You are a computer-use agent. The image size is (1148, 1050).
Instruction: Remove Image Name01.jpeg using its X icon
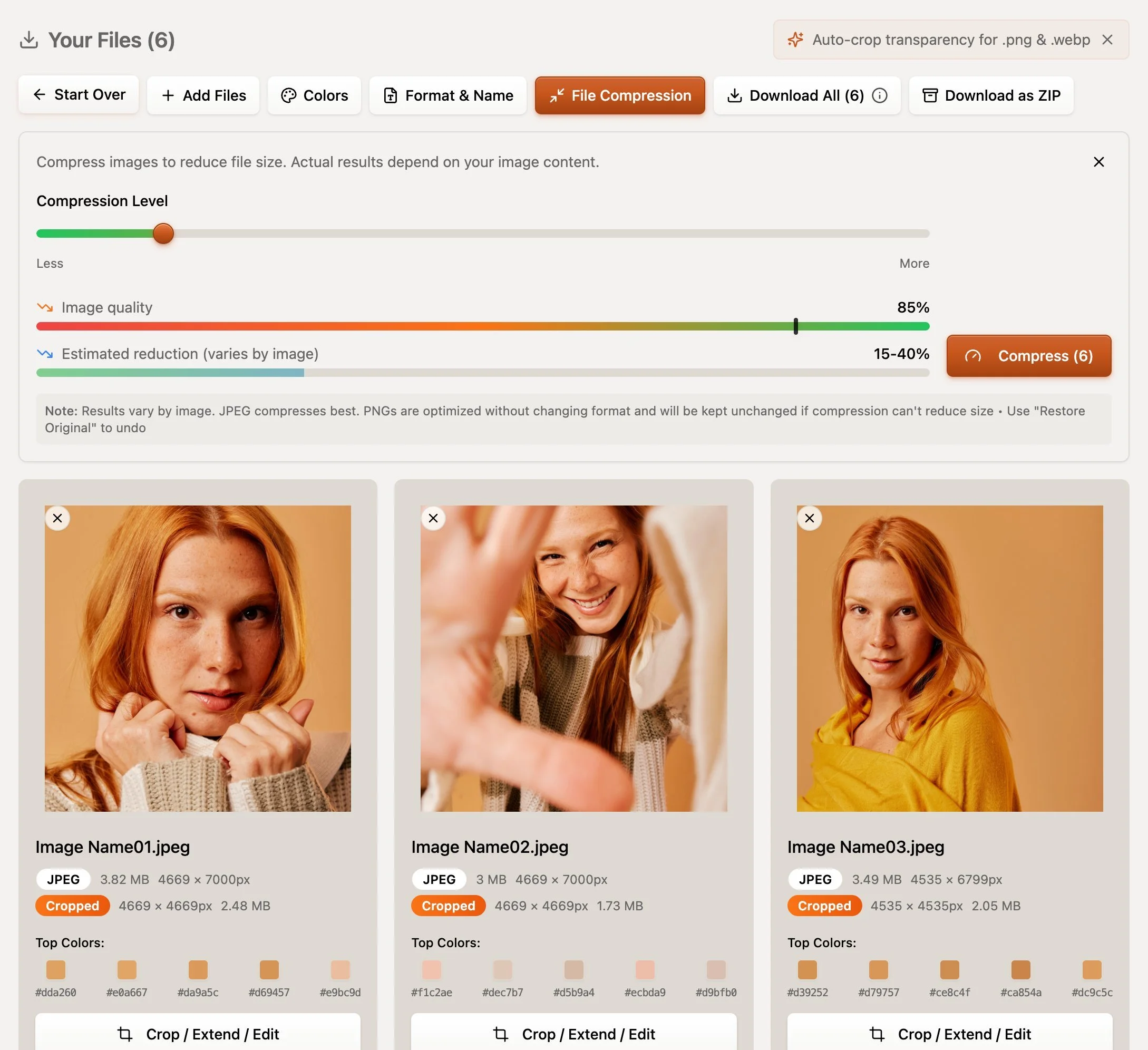pos(57,518)
